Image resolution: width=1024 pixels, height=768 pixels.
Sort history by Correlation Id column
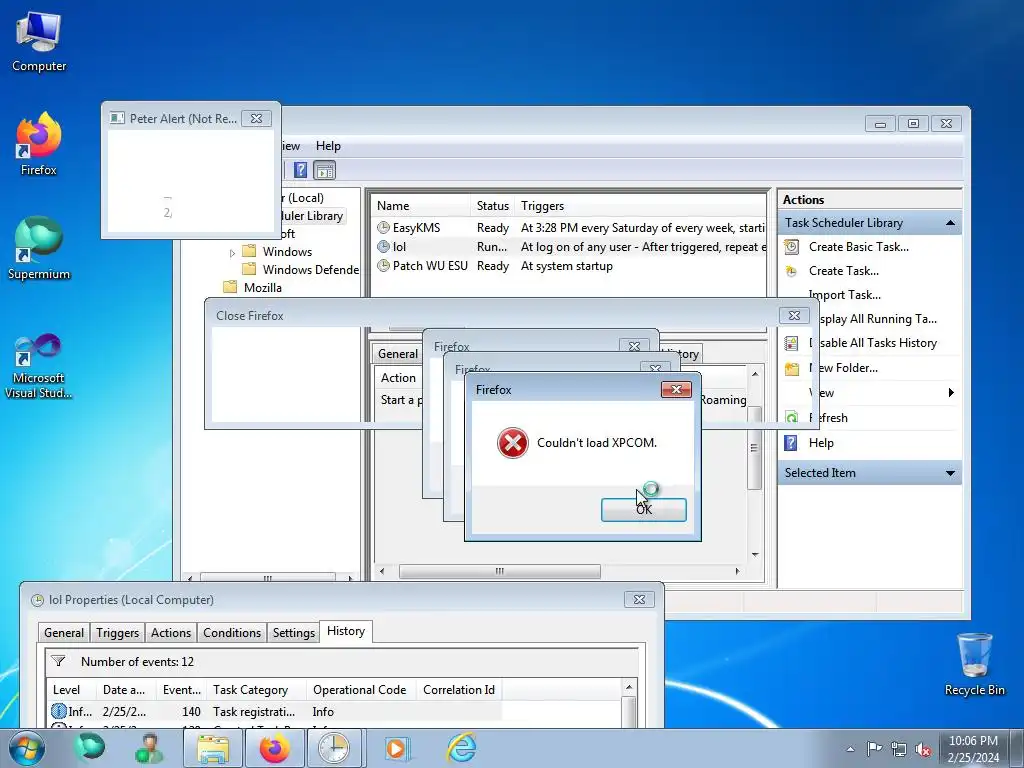459,690
